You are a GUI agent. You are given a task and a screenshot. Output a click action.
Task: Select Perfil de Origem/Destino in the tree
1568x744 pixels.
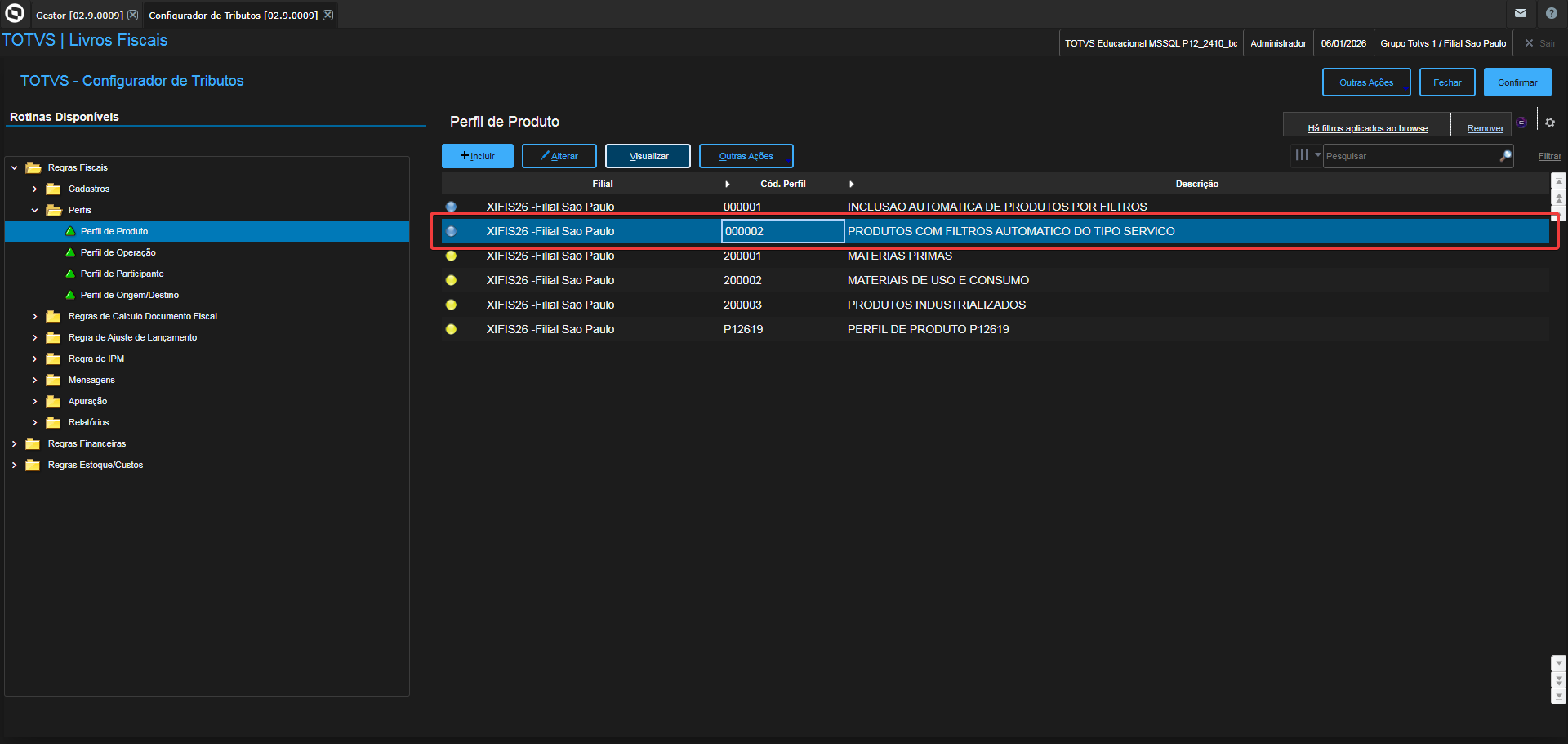129,295
